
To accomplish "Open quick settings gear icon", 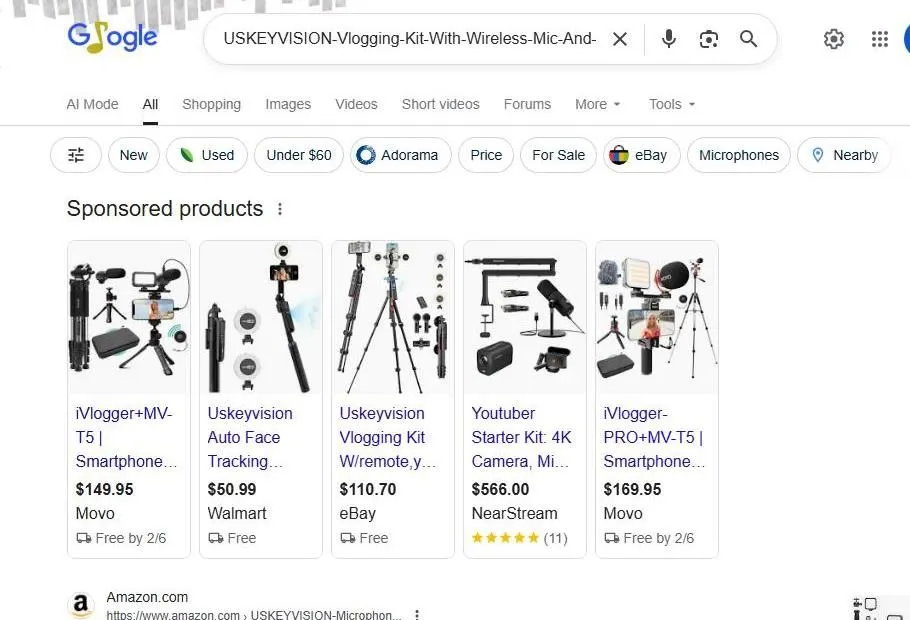I will (x=834, y=39).
